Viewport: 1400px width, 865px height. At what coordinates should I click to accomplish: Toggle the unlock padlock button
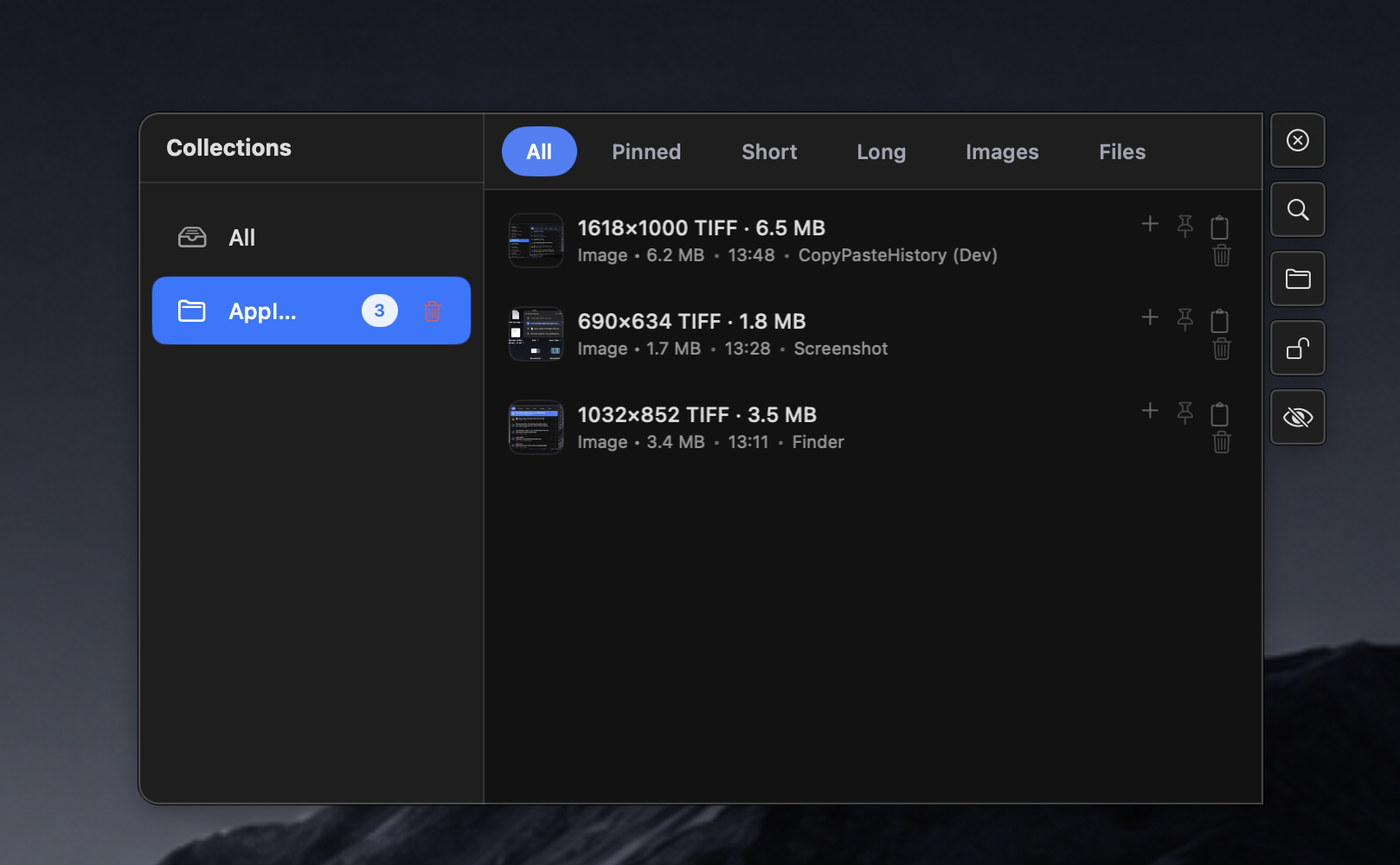1298,347
